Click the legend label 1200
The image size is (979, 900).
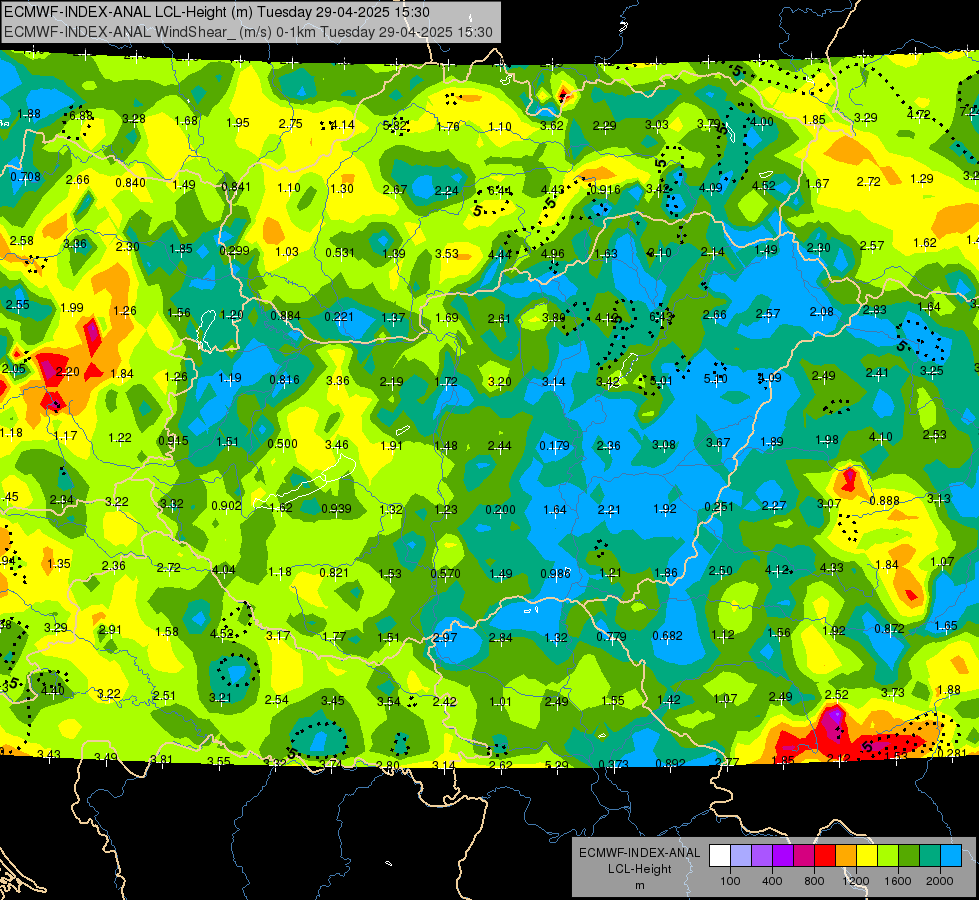click(x=856, y=881)
